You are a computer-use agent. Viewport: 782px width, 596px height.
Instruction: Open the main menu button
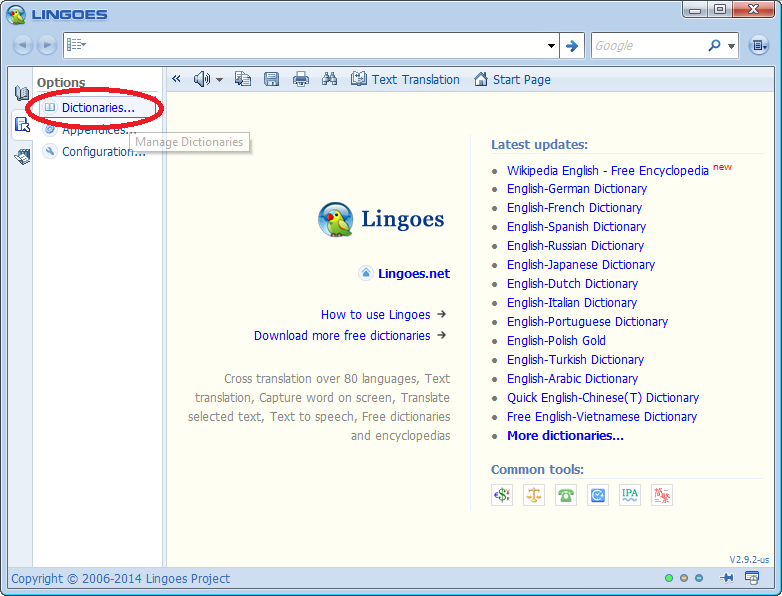(x=759, y=45)
